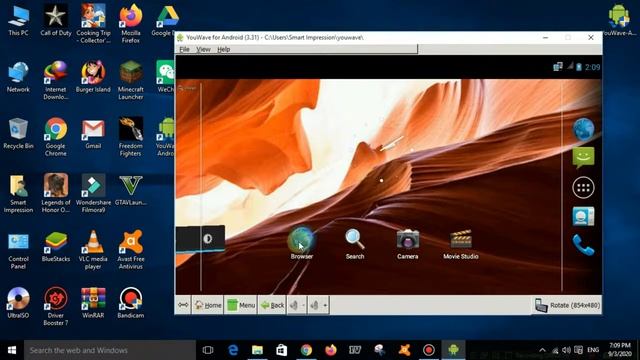
Task: Select Smart Impression user folder icon
Action: (18, 193)
